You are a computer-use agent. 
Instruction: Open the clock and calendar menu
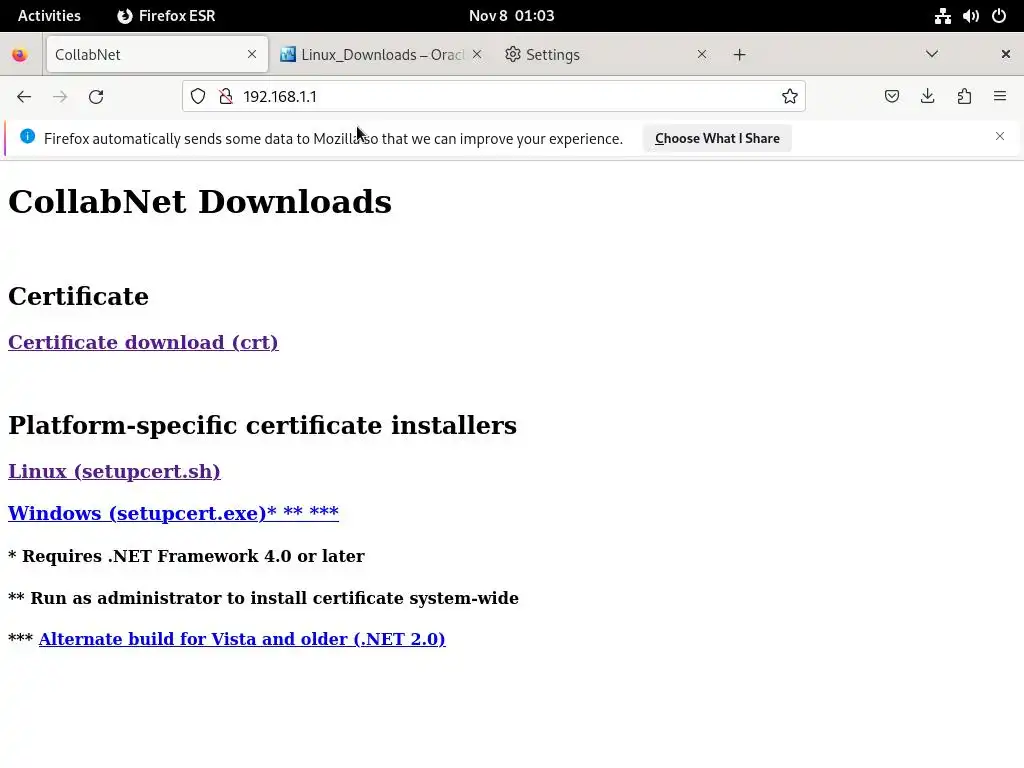tap(511, 16)
